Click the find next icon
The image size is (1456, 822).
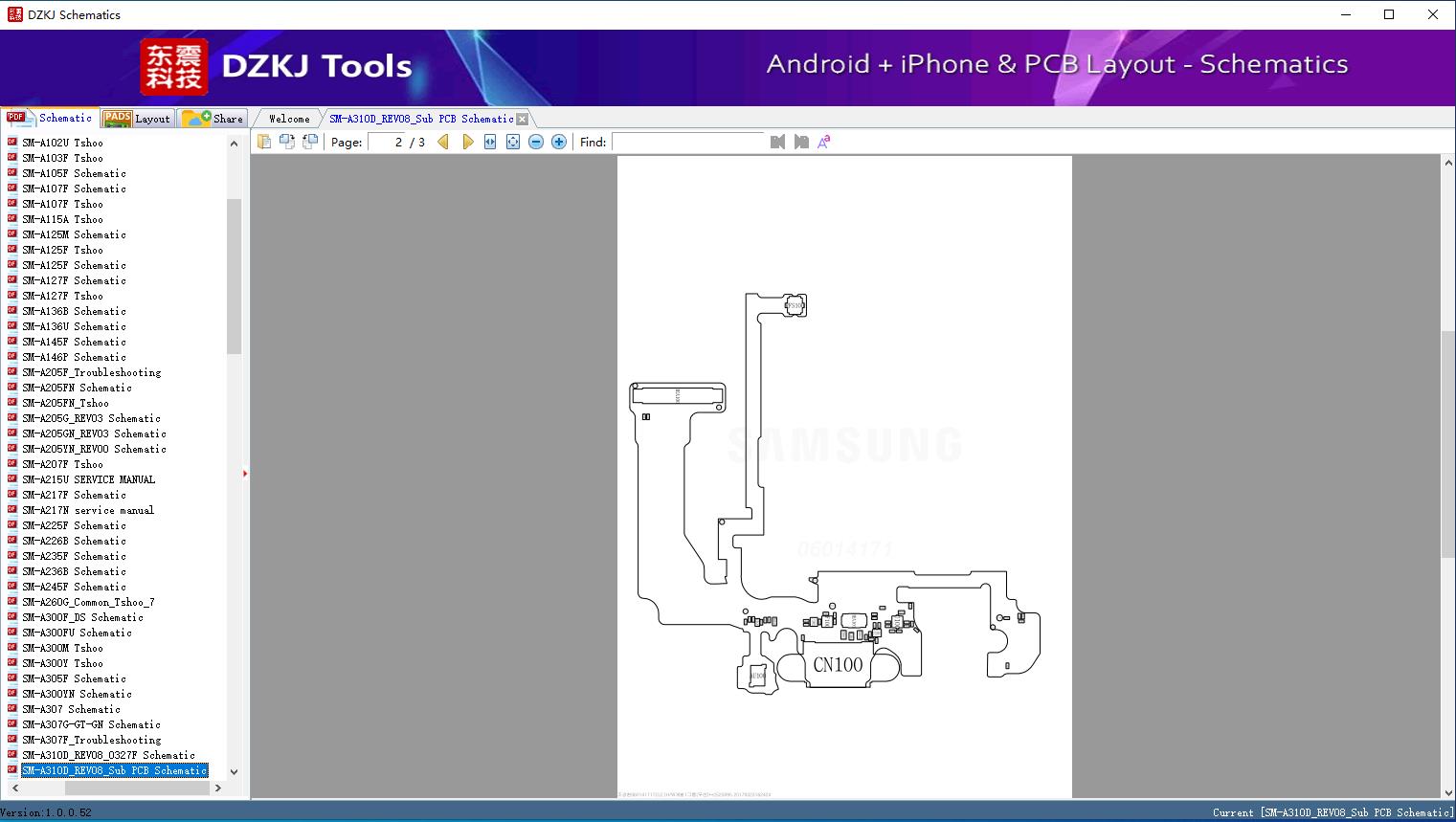click(801, 142)
